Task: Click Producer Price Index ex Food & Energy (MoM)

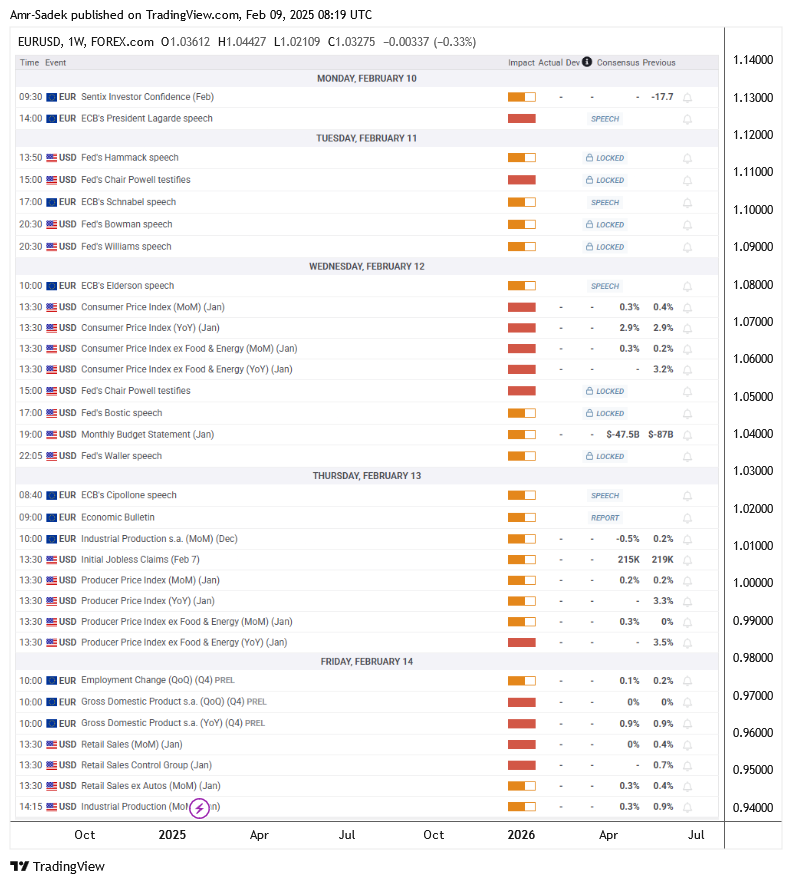Action: click(187, 622)
